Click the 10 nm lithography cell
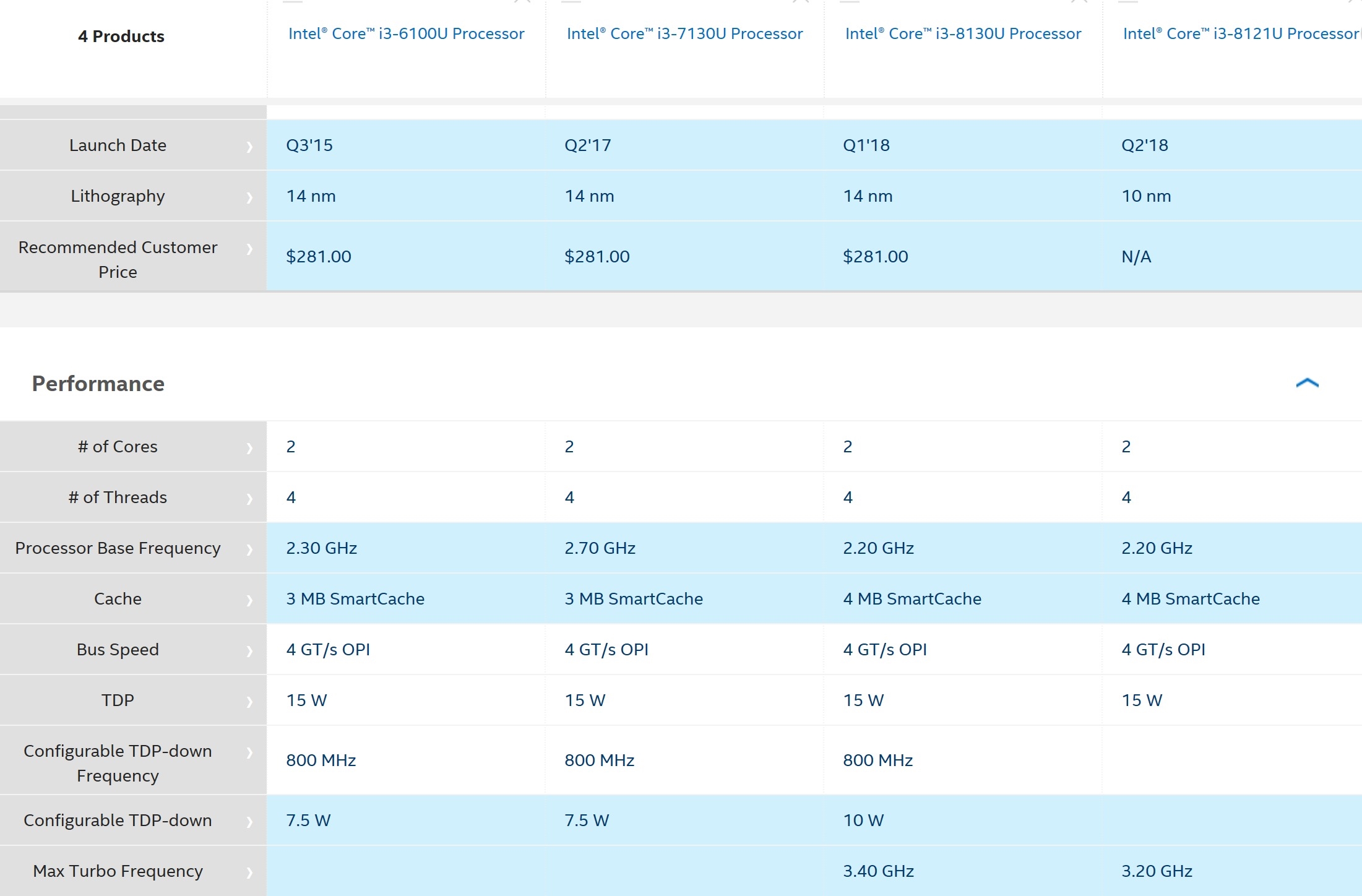Viewport: 1362px width, 896px height. (x=1146, y=196)
